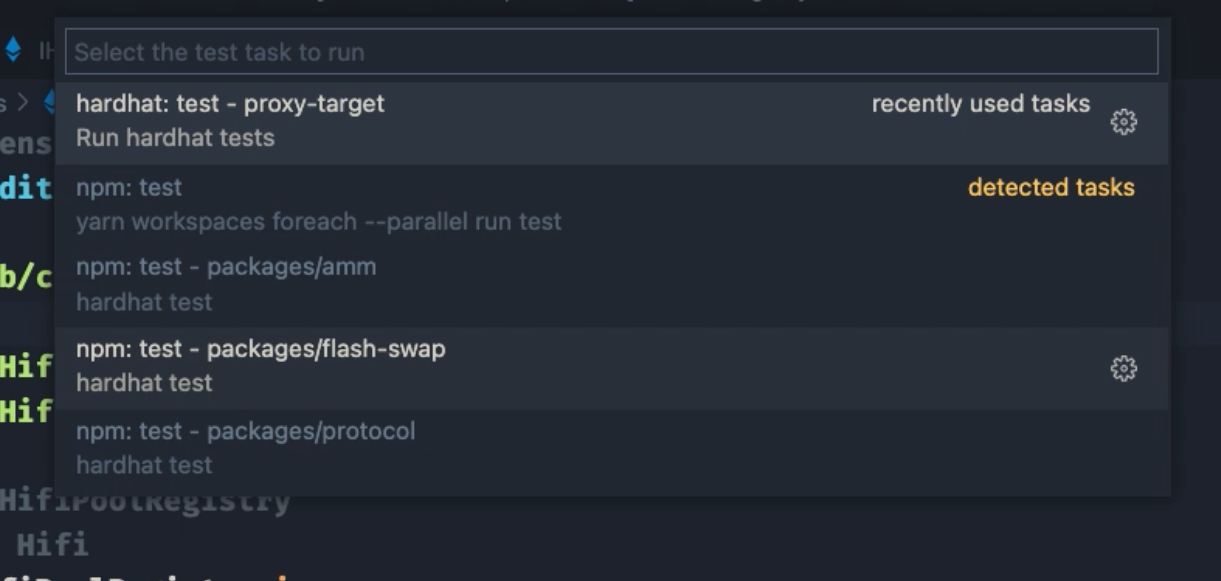Click the Ethereum file icon in the breadcrumb
The image size is (1221, 581).
(x=49, y=102)
